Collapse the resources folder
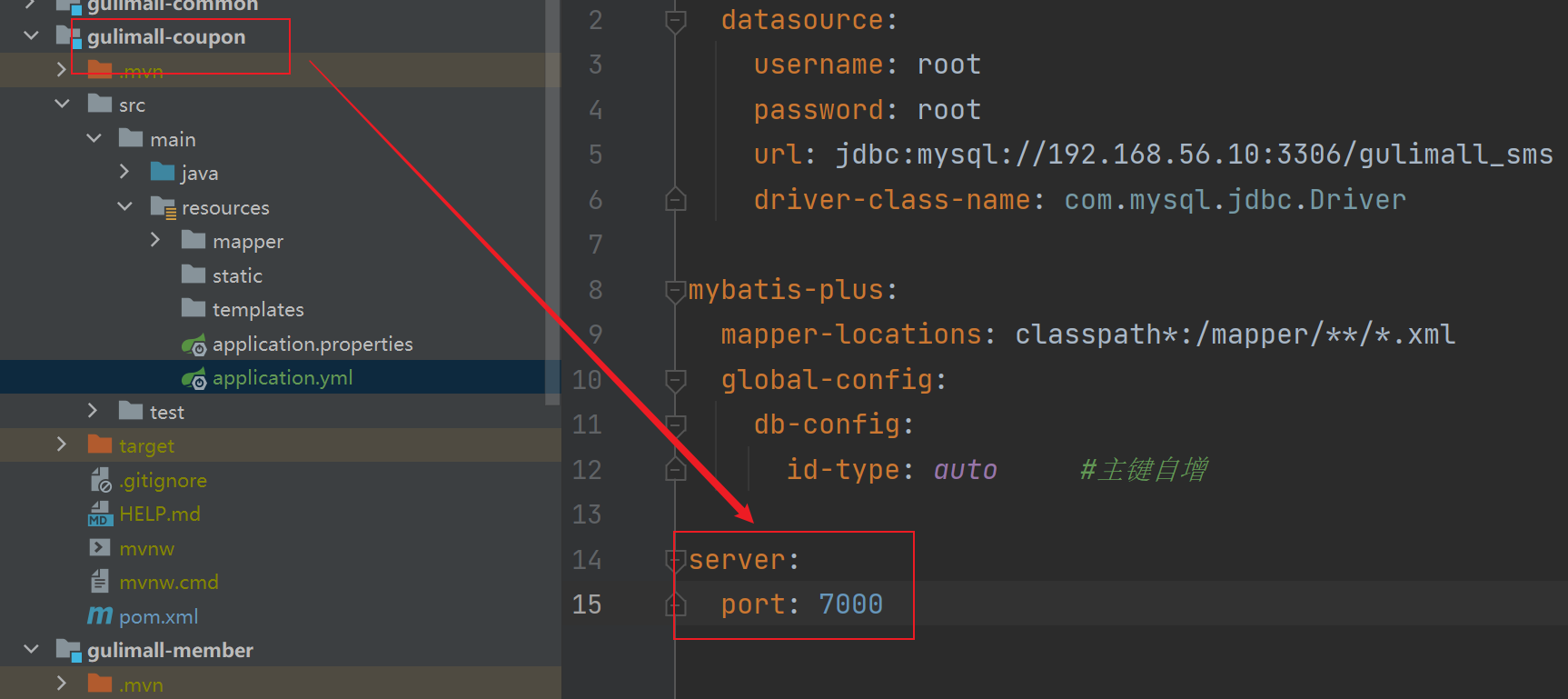This screenshot has height=699, width=1568. pos(124,206)
